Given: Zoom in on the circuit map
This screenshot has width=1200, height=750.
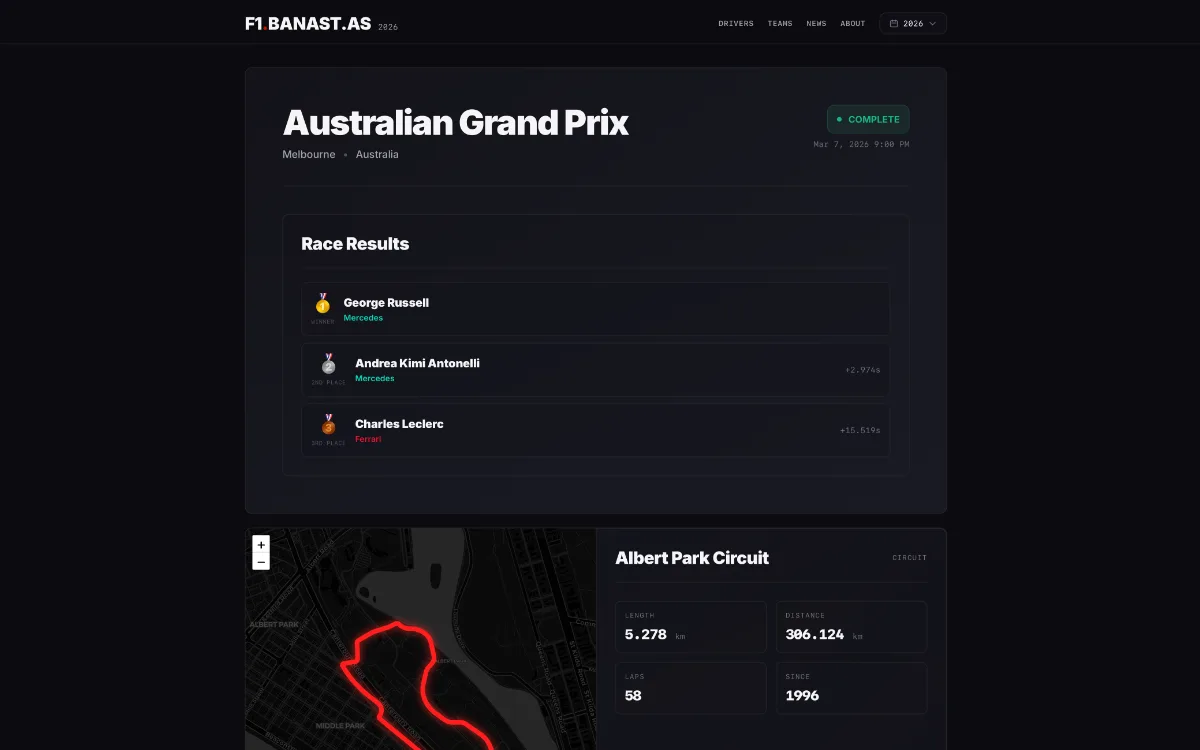Looking at the screenshot, I should tap(261, 543).
